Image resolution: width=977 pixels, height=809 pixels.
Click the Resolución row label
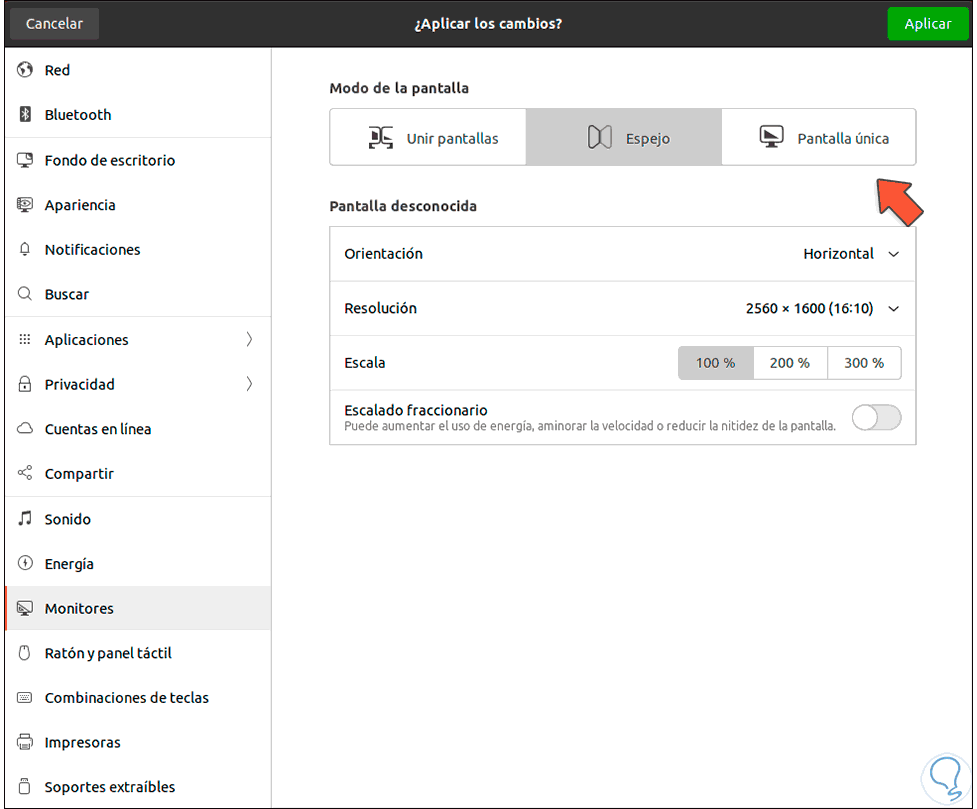pos(380,309)
